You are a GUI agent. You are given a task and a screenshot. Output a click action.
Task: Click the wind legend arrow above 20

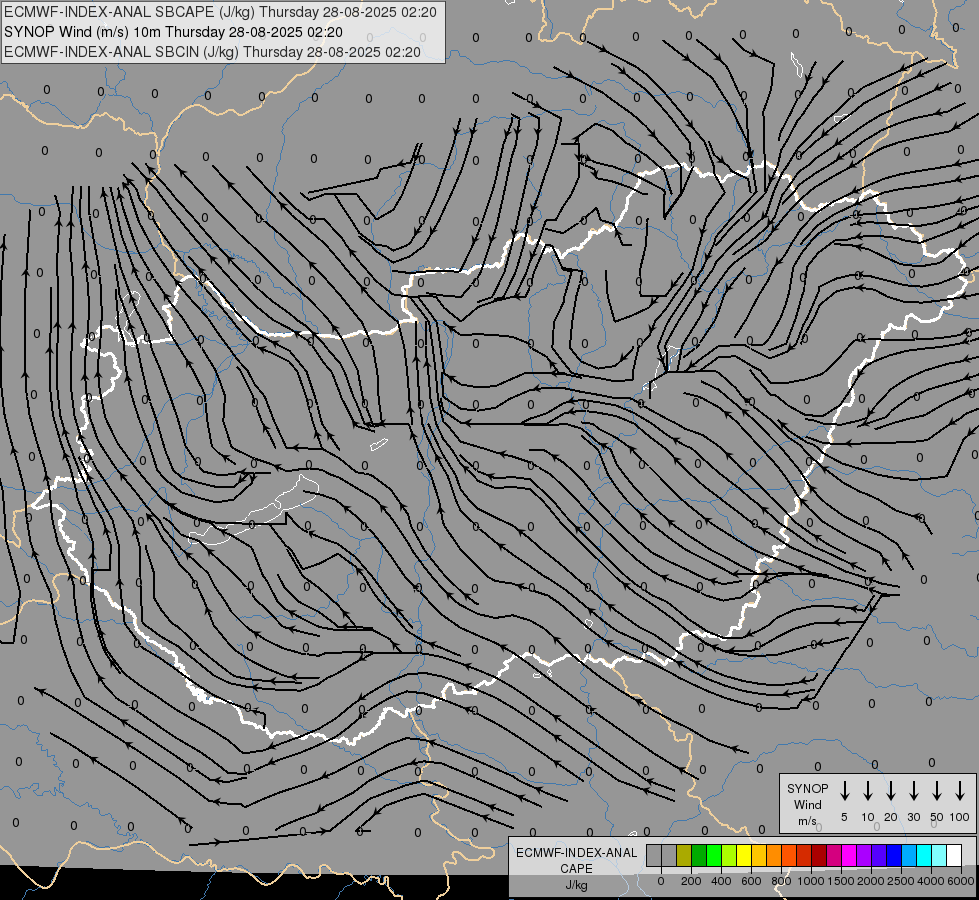point(891,791)
